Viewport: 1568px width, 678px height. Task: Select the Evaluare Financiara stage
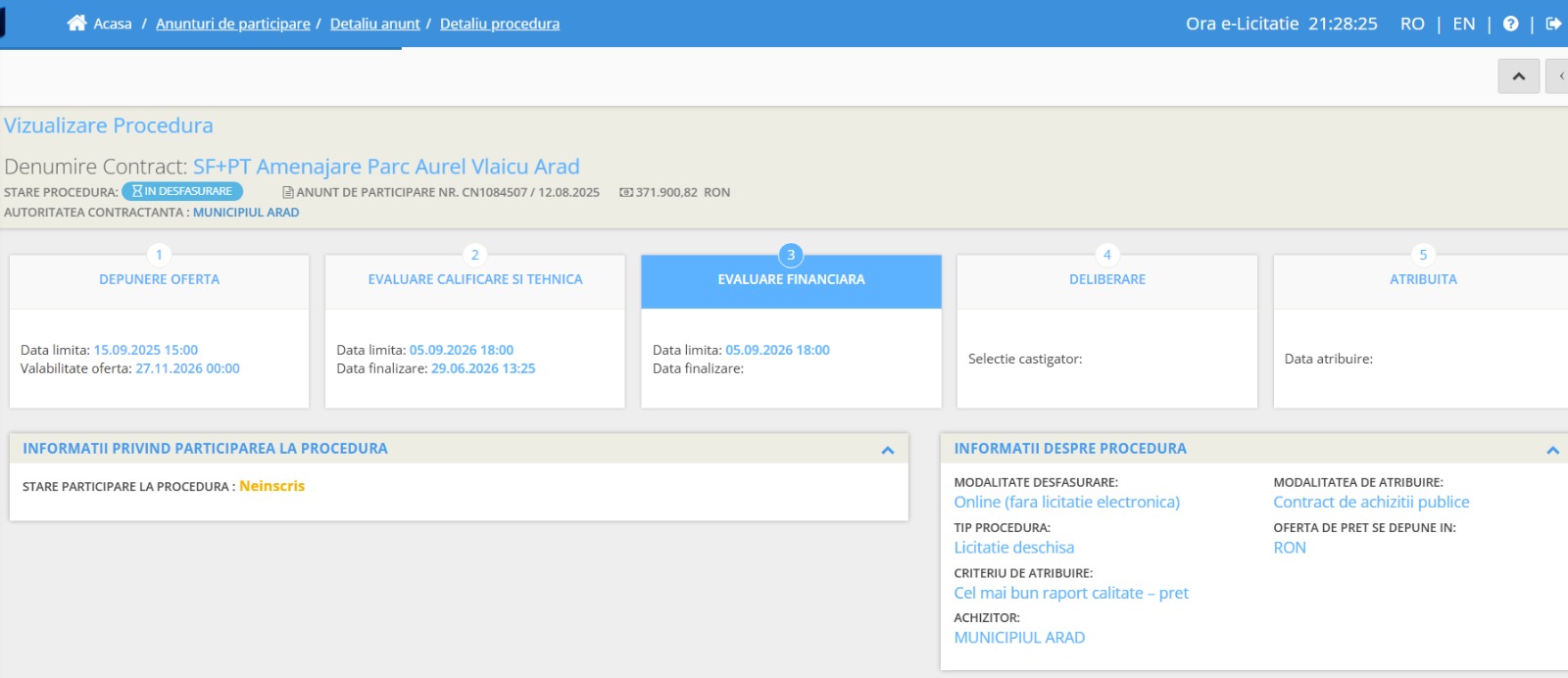pos(791,280)
